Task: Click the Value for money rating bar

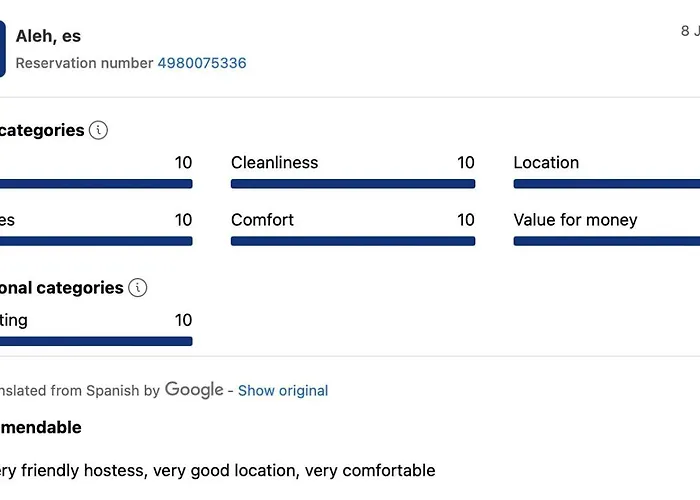Action: coord(606,241)
